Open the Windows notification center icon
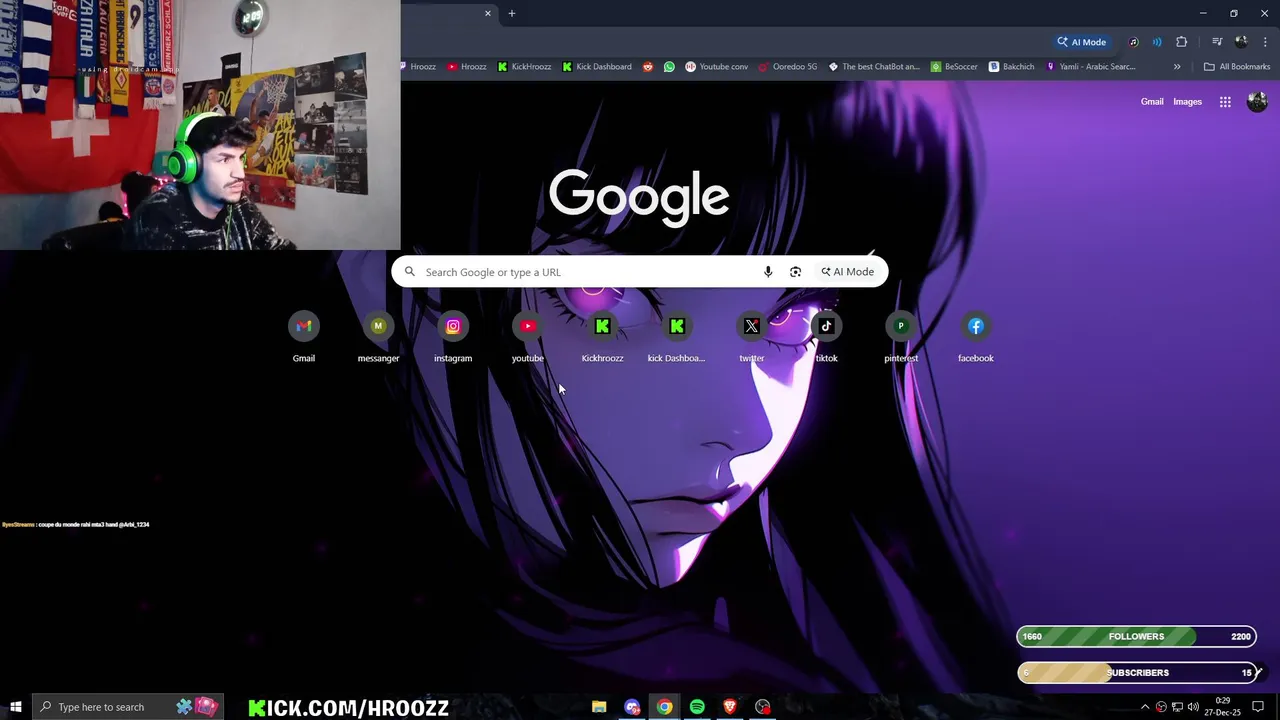 coord(1258,707)
